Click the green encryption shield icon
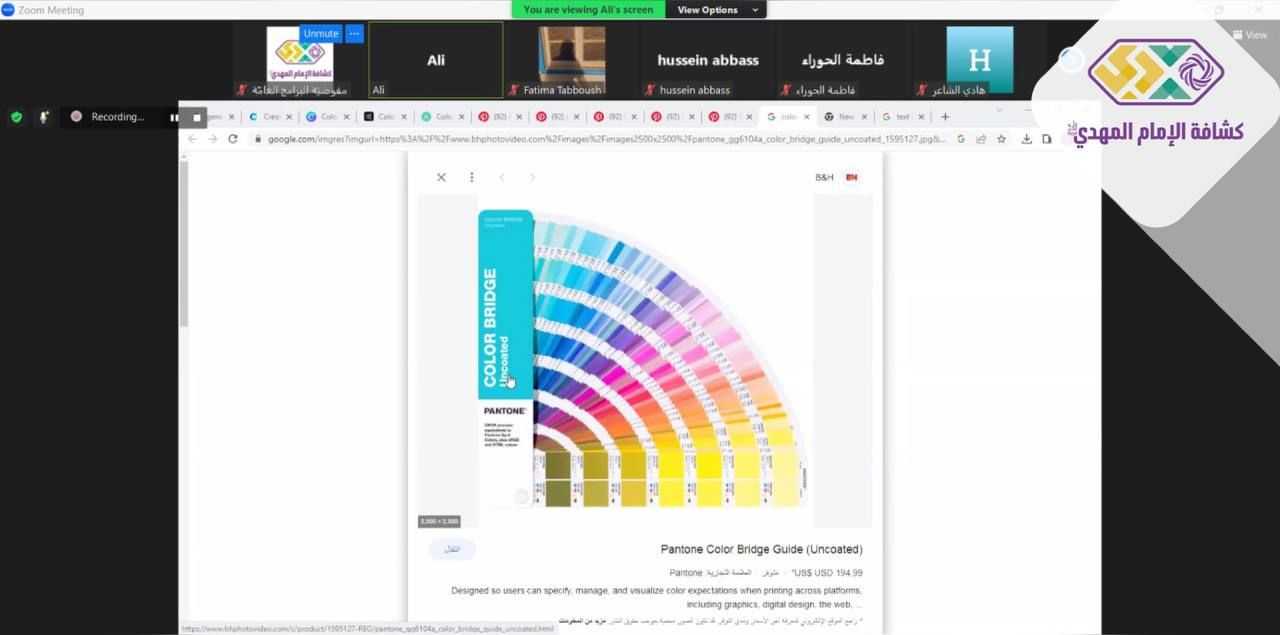This screenshot has height=635, width=1280. pos(16,117)
